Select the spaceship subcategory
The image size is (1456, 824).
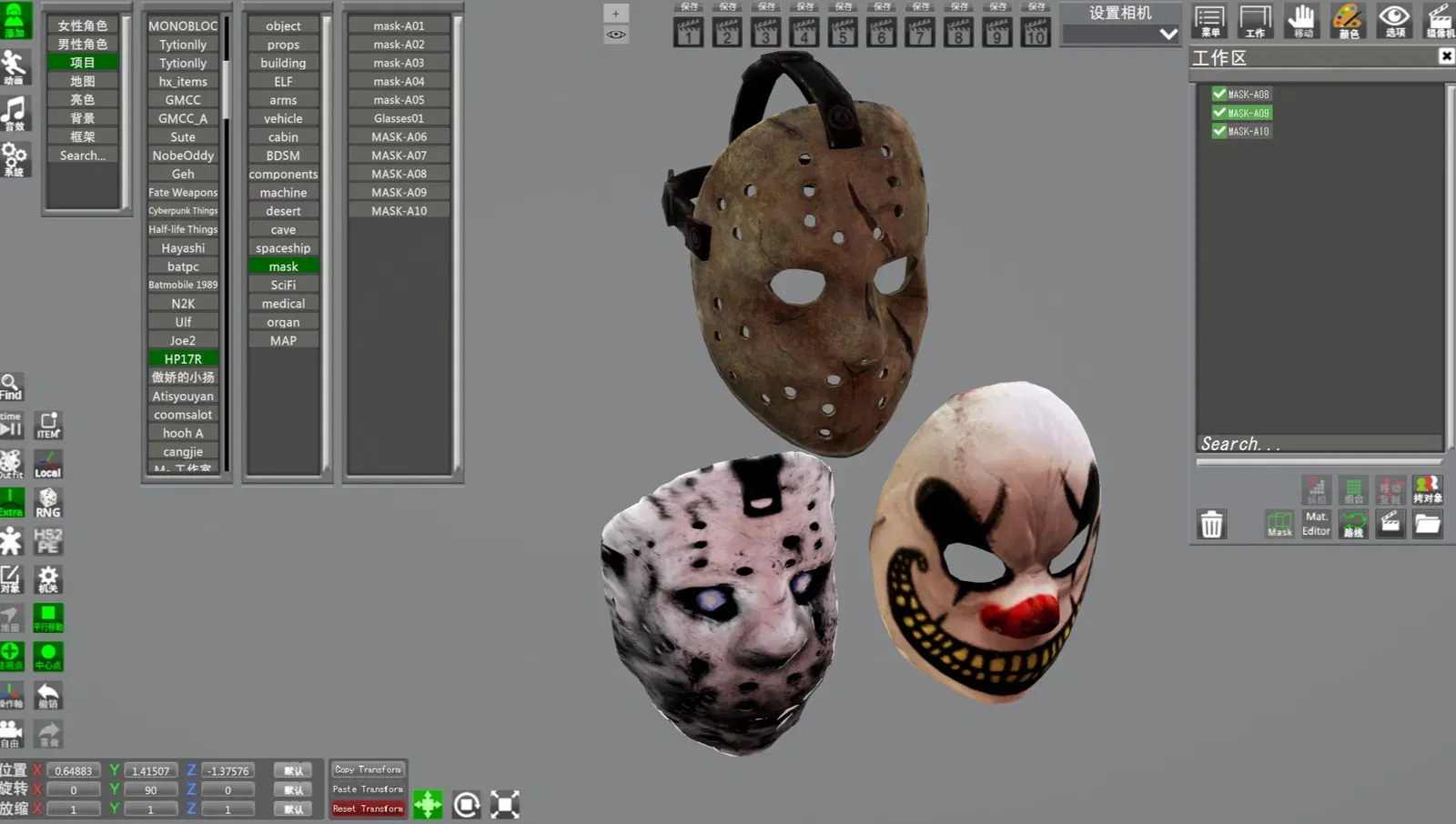click(283, 247)
